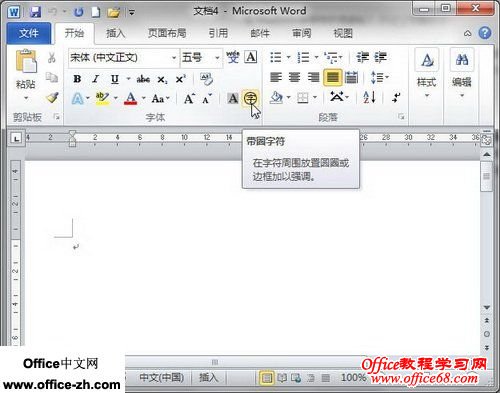Toggle Justify alignment button

pyautogui.click(x=332, y=77)
